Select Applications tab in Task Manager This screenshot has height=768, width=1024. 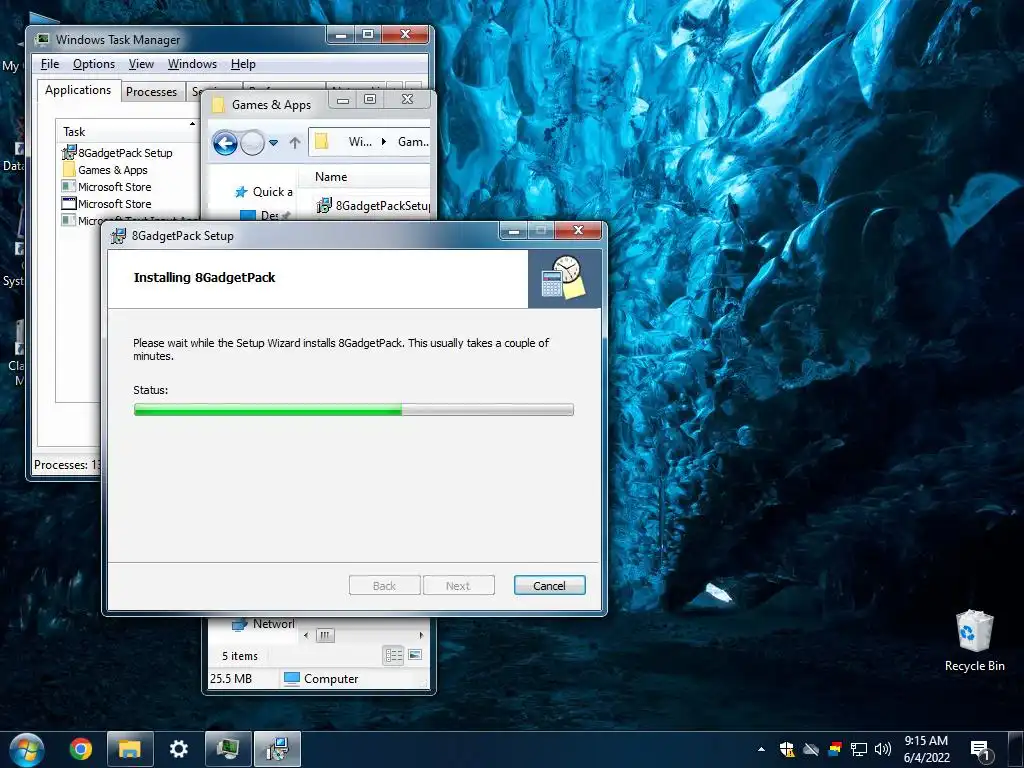click(78, 90)
